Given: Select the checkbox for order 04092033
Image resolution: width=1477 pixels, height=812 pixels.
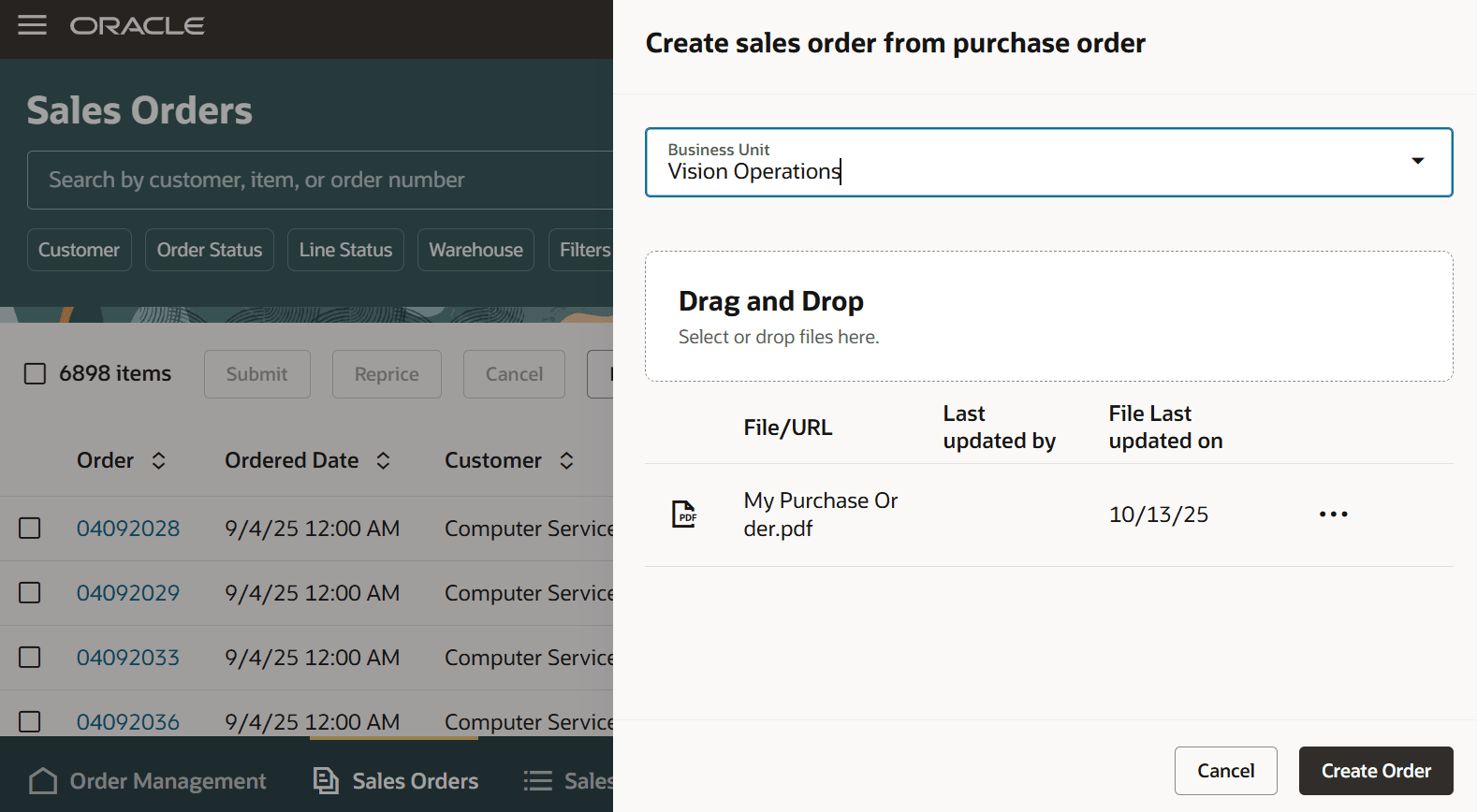Looking at the screenshot, I should point(30,658).
